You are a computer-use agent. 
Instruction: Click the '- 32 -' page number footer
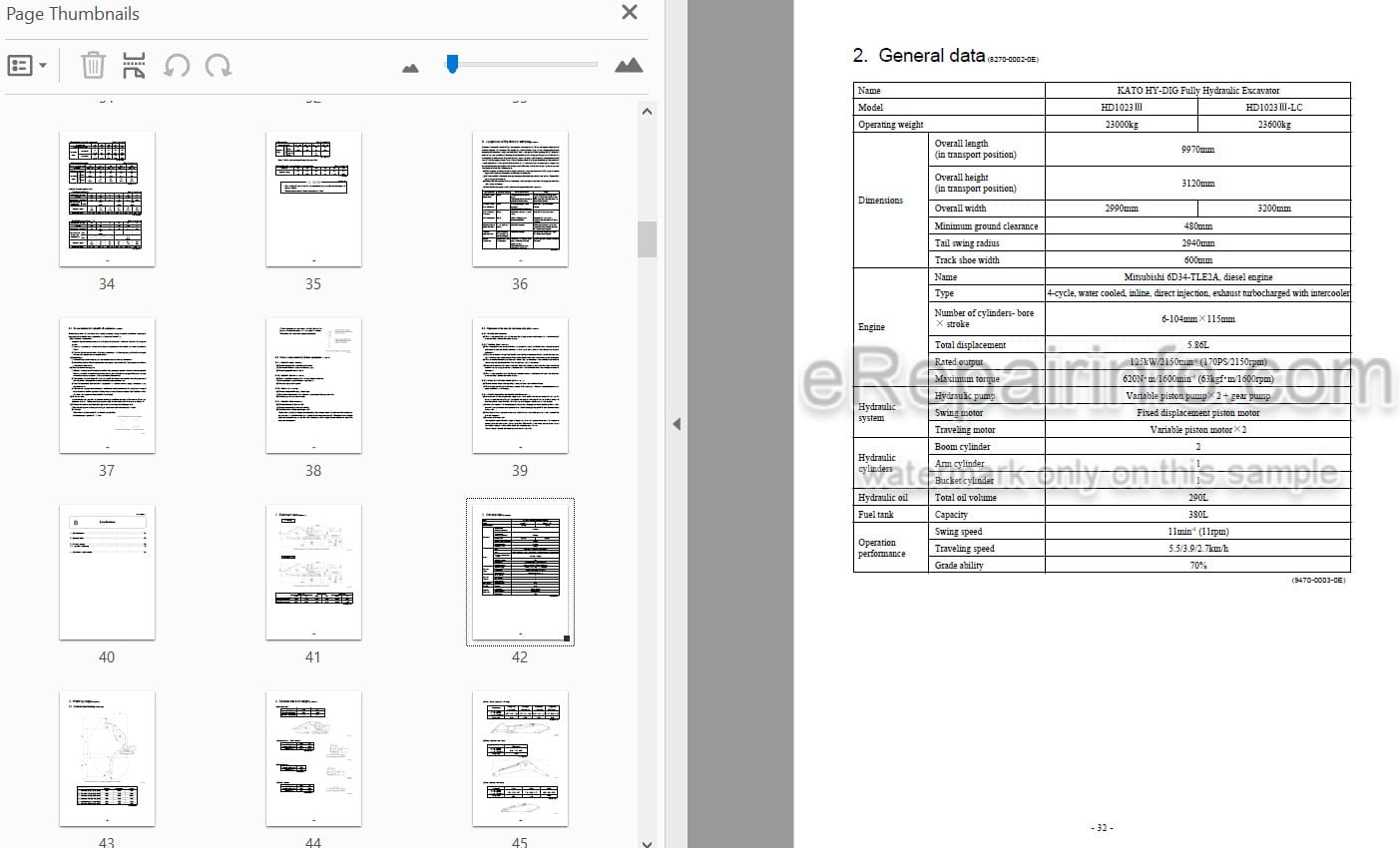coord(1102,828)
